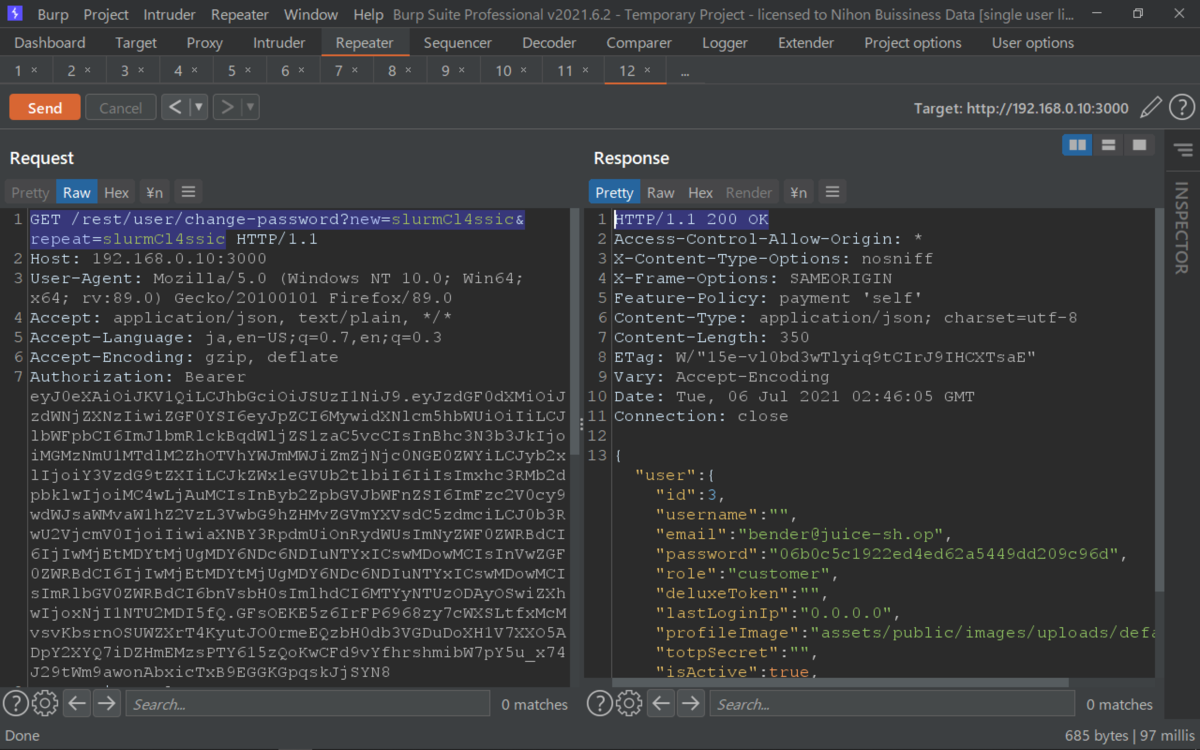Image resolution: width=1200 pixels, height=750 pixels.
Task: Click the response hamburger menu icon
Action: pos(831,192)
